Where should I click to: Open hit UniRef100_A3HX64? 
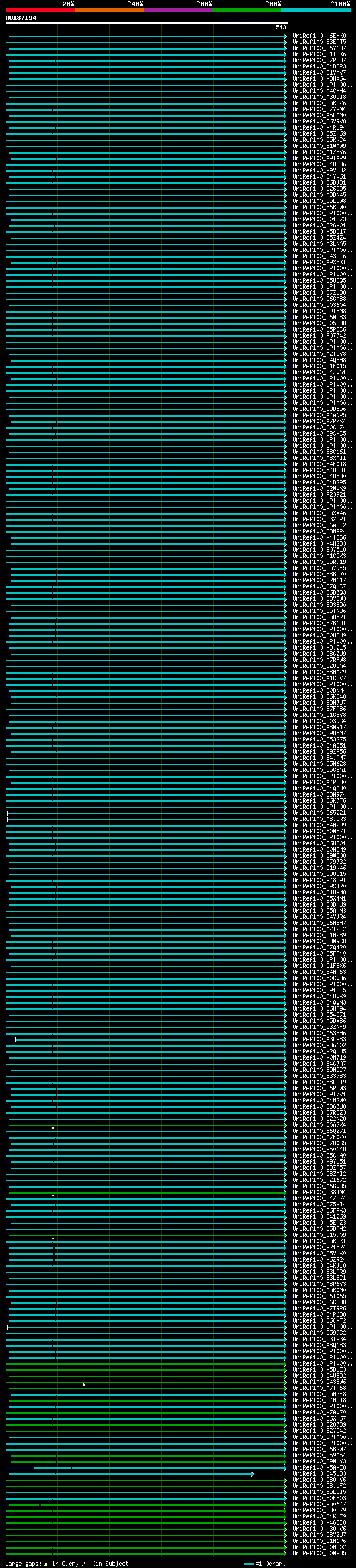pyautogui.click(x=319, y=78)
